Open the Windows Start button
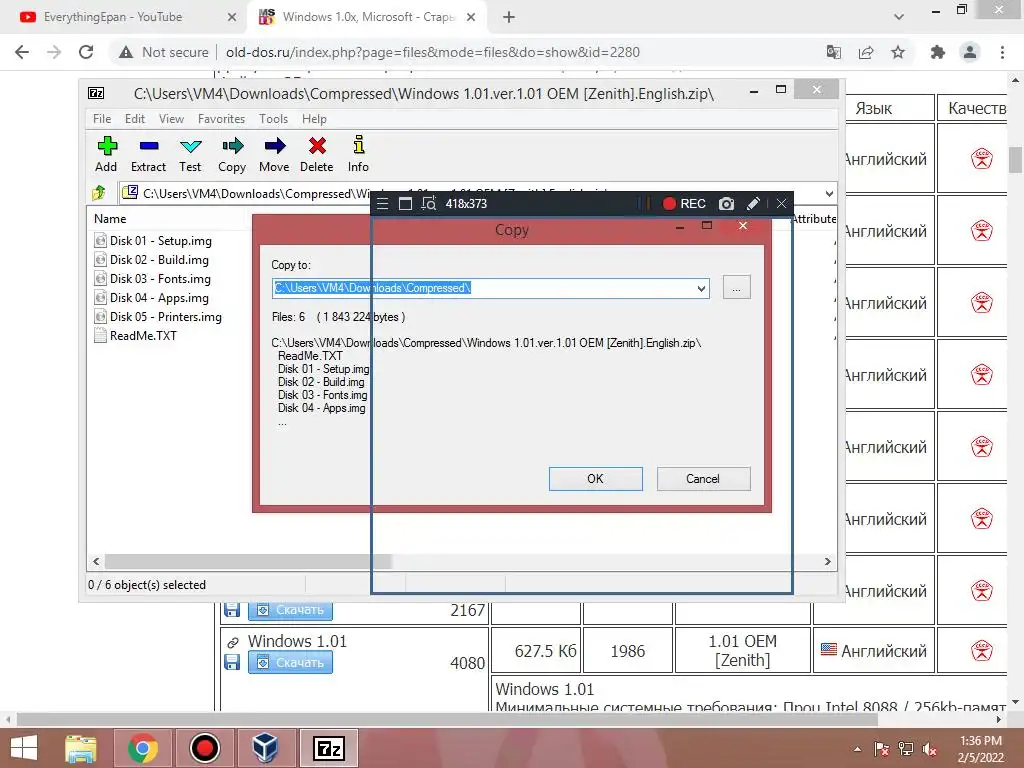Screen dimensions: 1024x768 coord(24,748)
